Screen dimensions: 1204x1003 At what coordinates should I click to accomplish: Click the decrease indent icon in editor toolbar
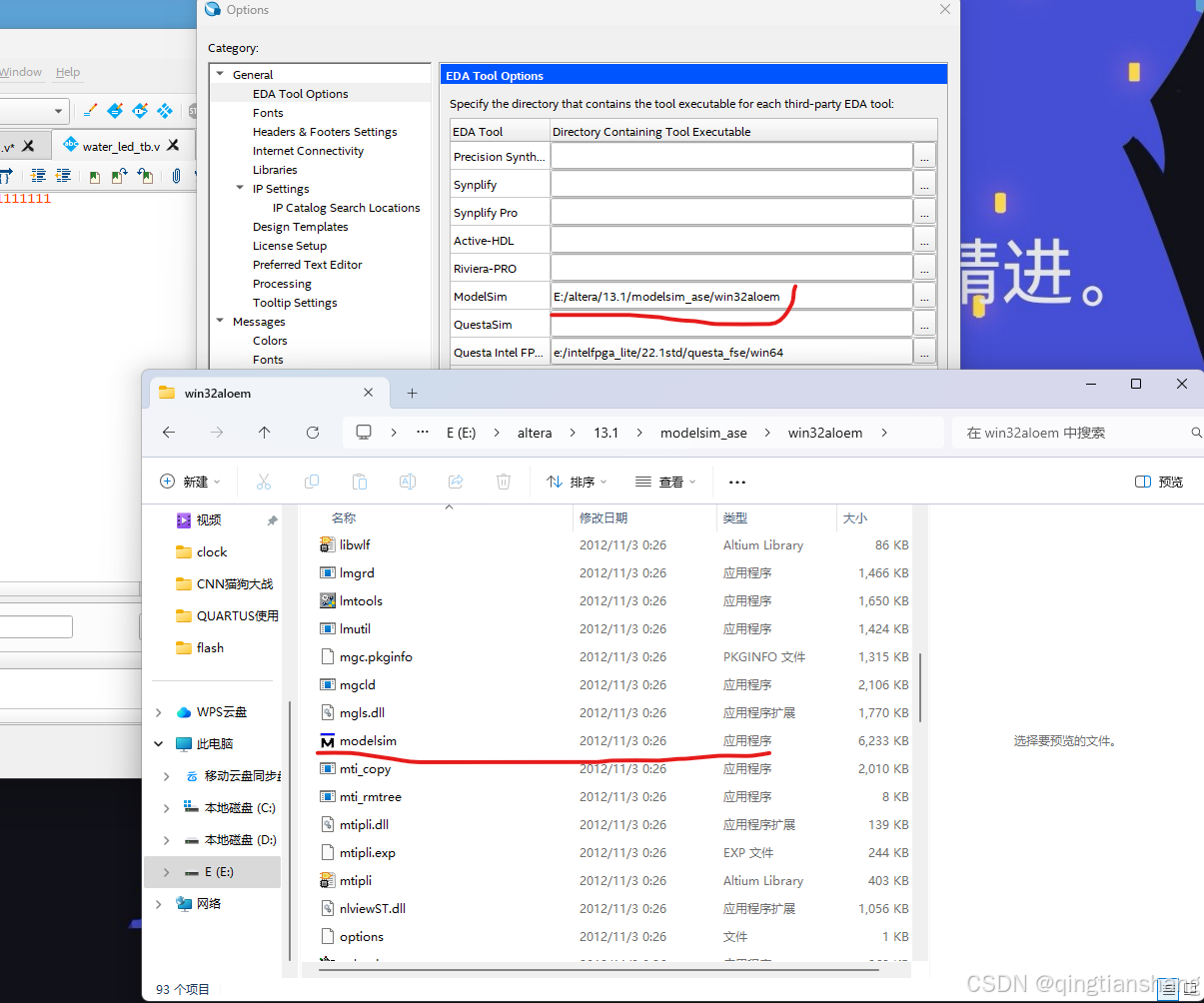63,176
